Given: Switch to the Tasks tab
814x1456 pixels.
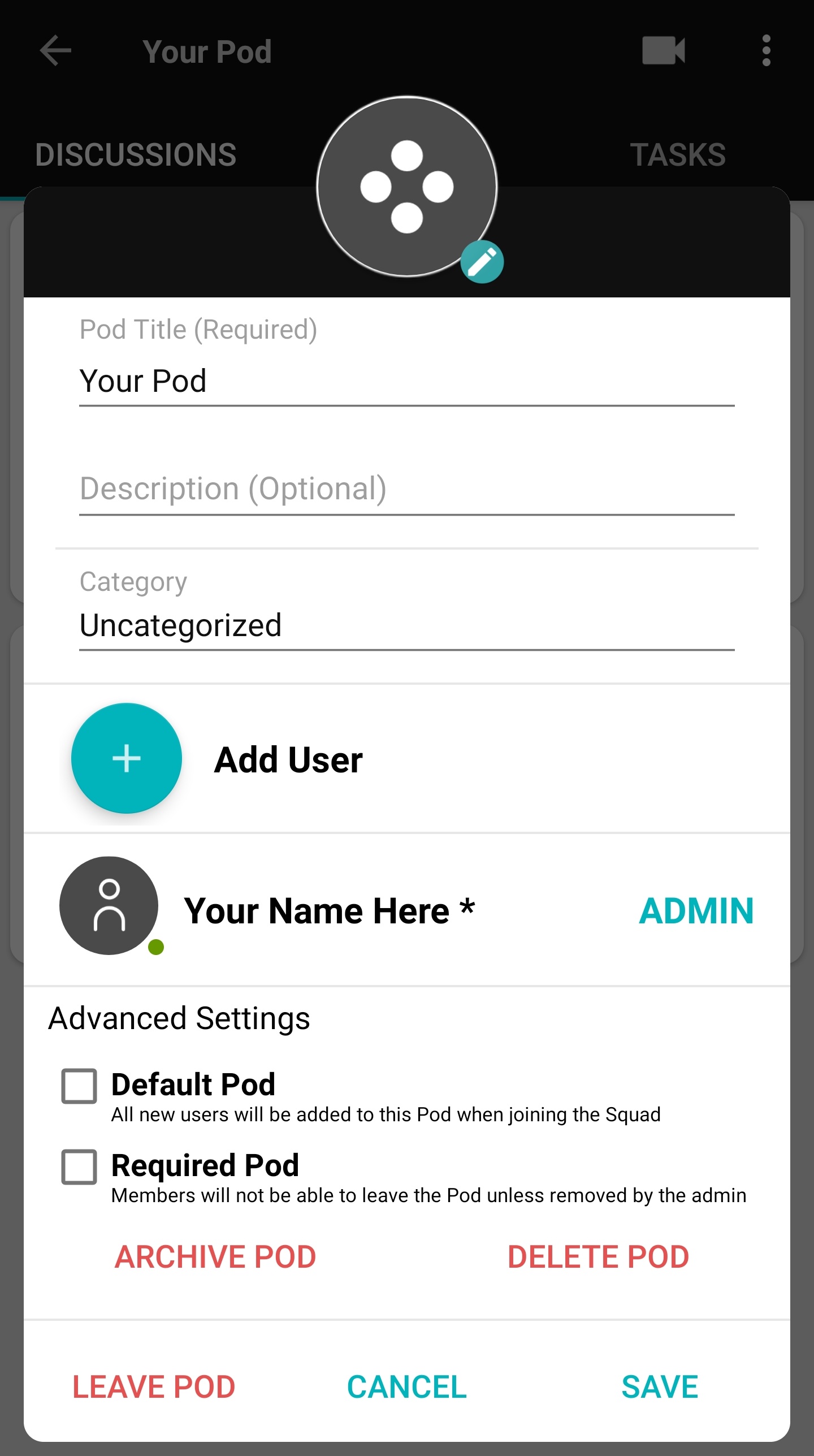Looking at the screenshot, I should point(678,154).
